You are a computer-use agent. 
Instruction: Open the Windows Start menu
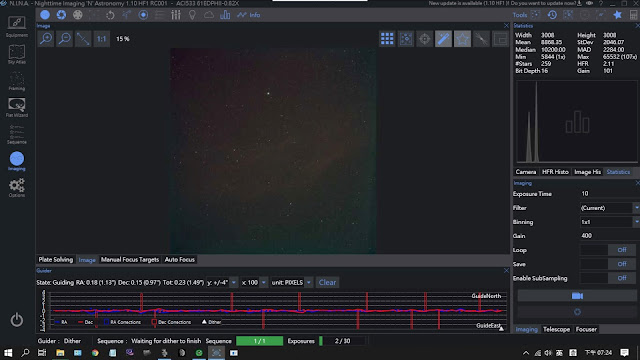point(8,353)
